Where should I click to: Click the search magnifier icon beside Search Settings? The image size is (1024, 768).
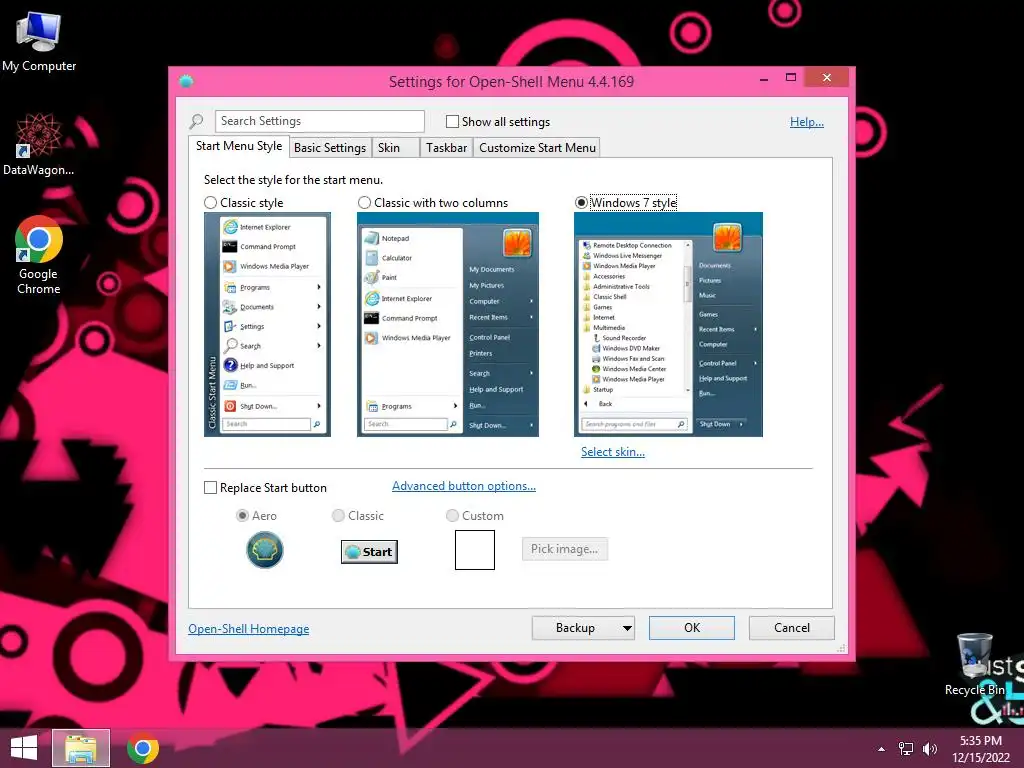(x=197, y=121)
